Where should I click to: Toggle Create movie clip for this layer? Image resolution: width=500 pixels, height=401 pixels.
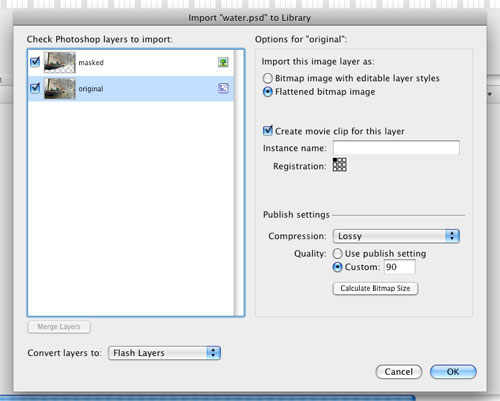(x=268, y=130)
